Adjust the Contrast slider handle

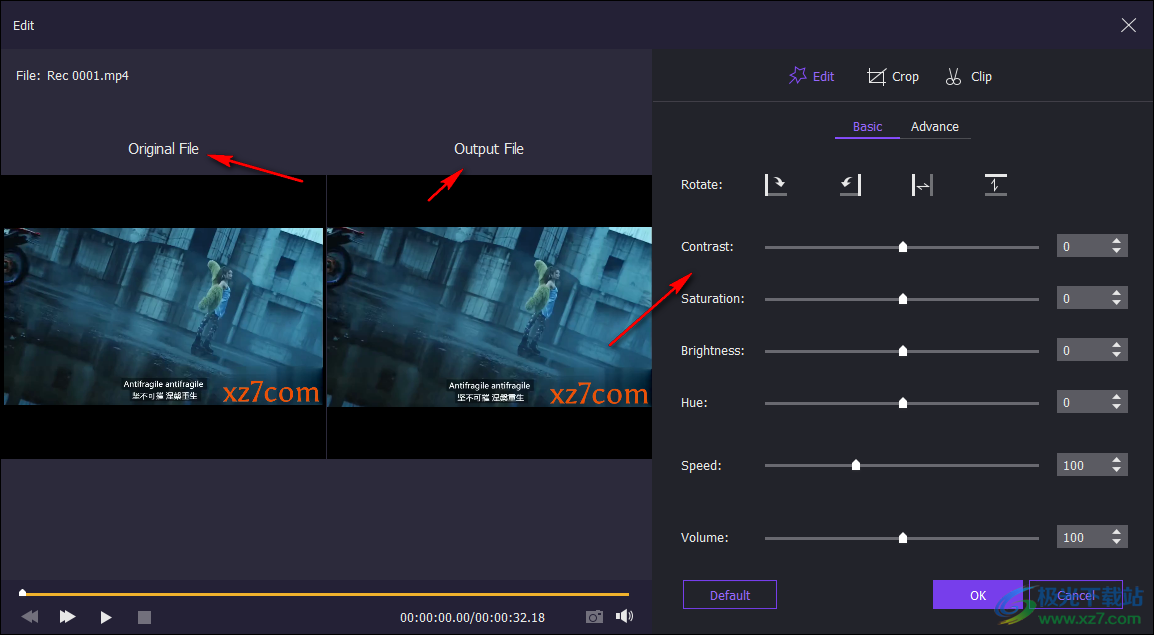pos(903,247)
